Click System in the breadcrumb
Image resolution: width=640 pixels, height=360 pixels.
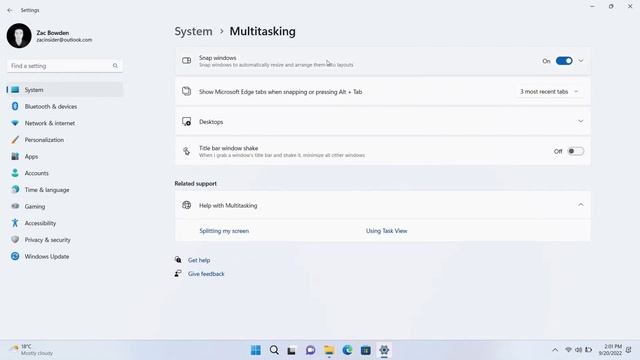[193, 31]
